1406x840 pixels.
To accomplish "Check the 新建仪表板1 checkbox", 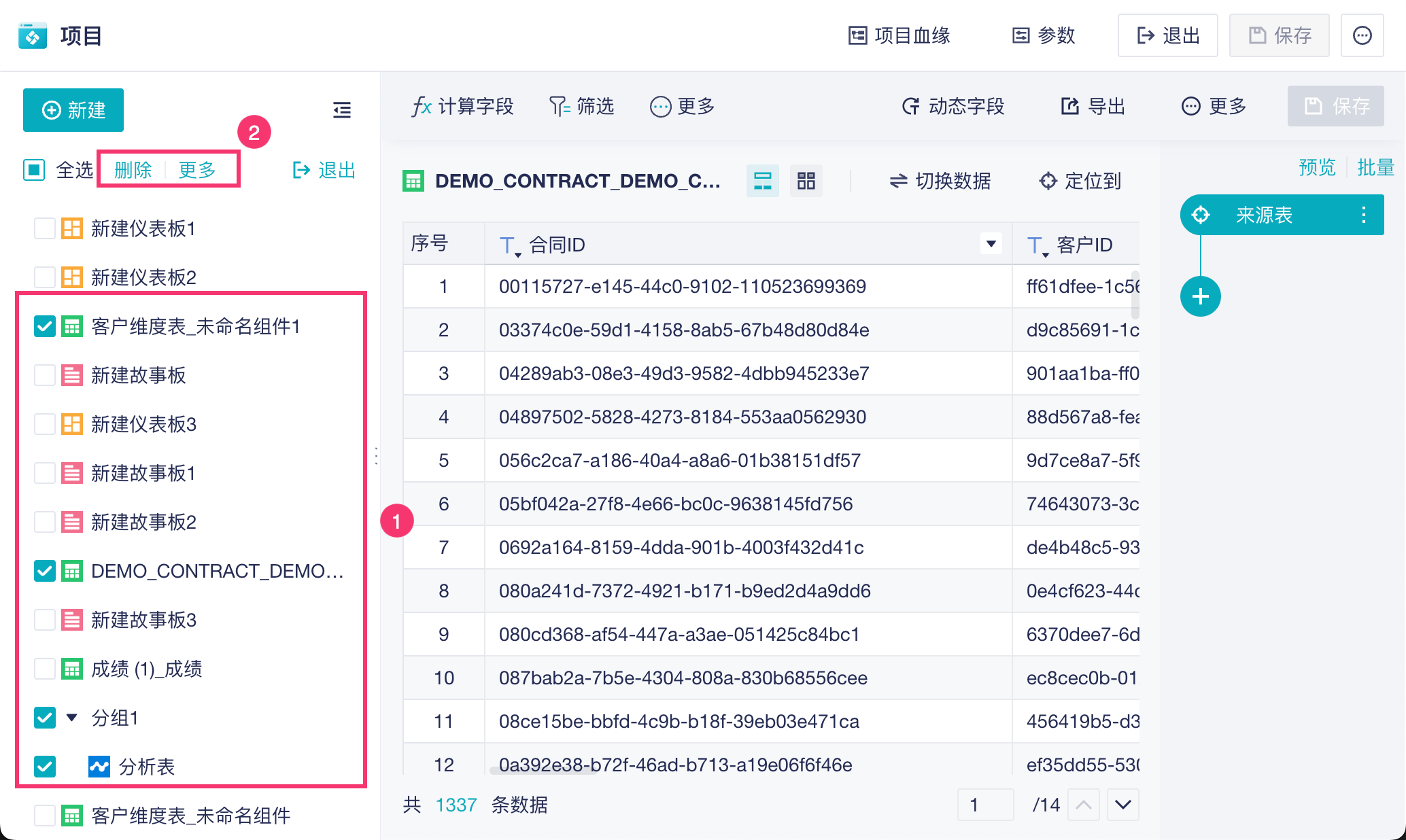I will click(45, 228).
